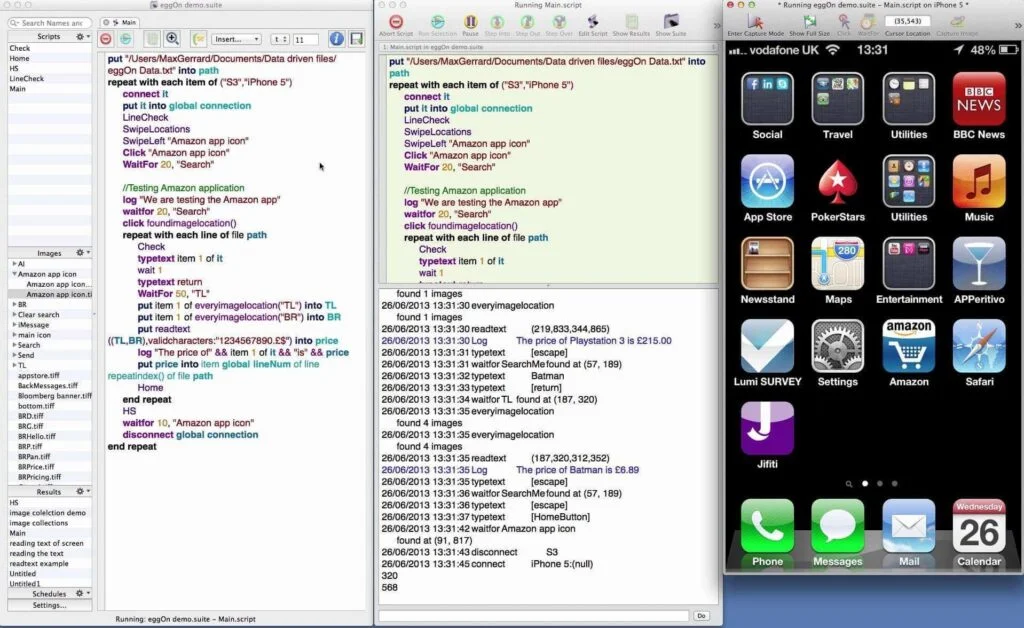Open the Images pane gear menu
1024x628 pixels.
pos(82,253)
